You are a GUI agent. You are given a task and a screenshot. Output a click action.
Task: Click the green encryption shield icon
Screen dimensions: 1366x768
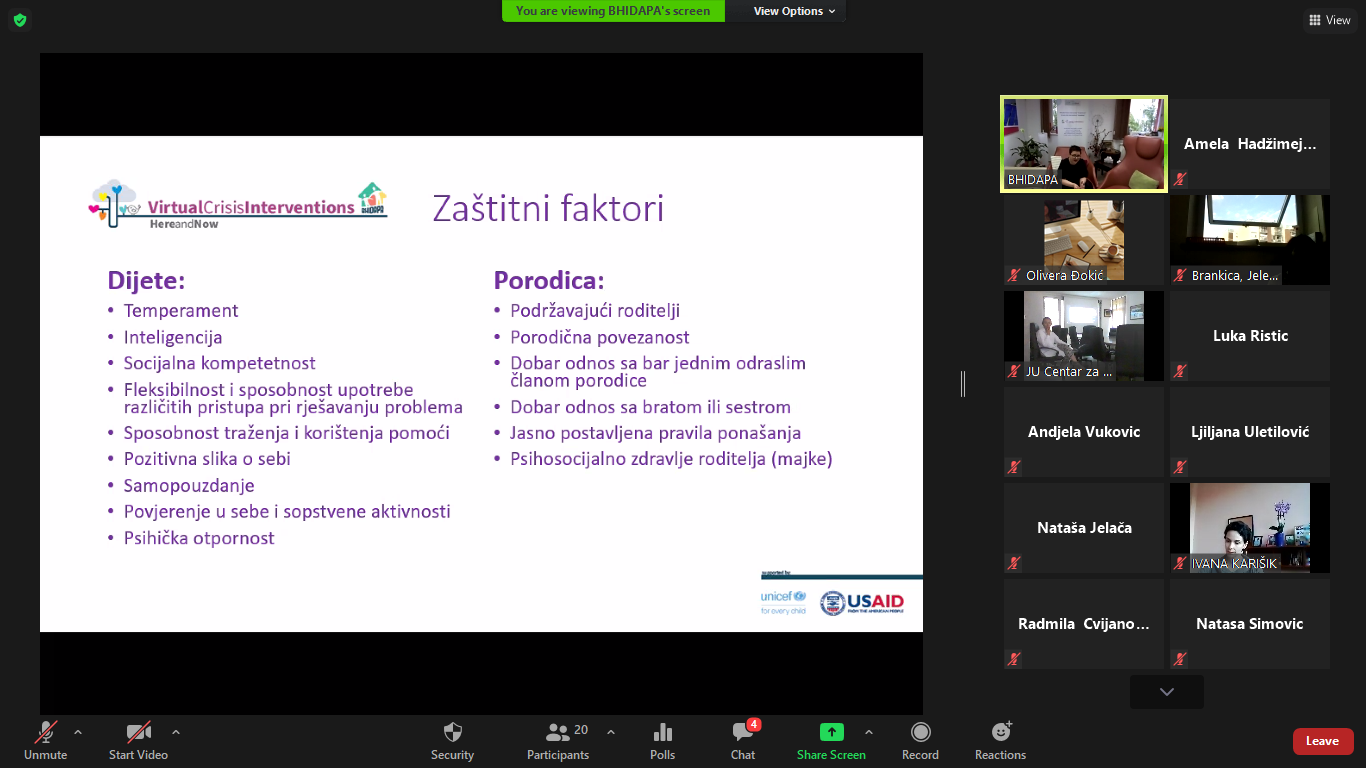click(19, 20)
